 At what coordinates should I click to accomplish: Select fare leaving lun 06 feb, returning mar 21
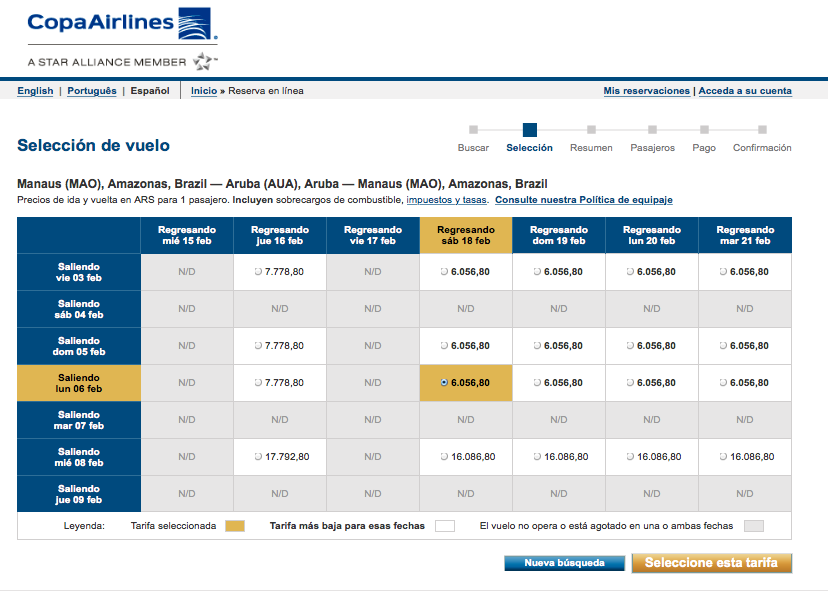pyautogui.click(x=723, y=383)
